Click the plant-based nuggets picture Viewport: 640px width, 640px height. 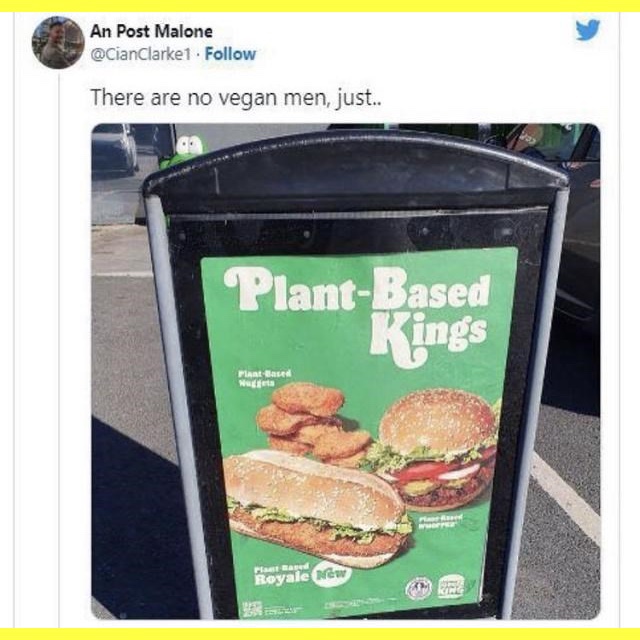(x=310, y=425)
